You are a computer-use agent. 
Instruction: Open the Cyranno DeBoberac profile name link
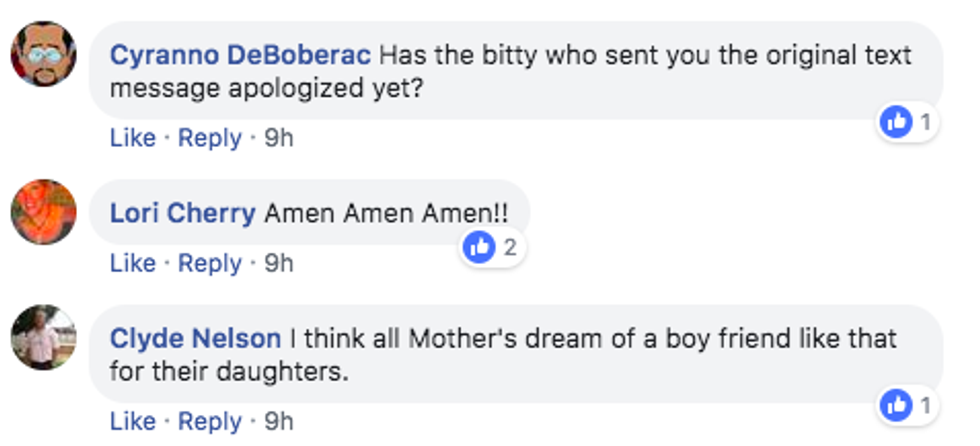(241, 54)
